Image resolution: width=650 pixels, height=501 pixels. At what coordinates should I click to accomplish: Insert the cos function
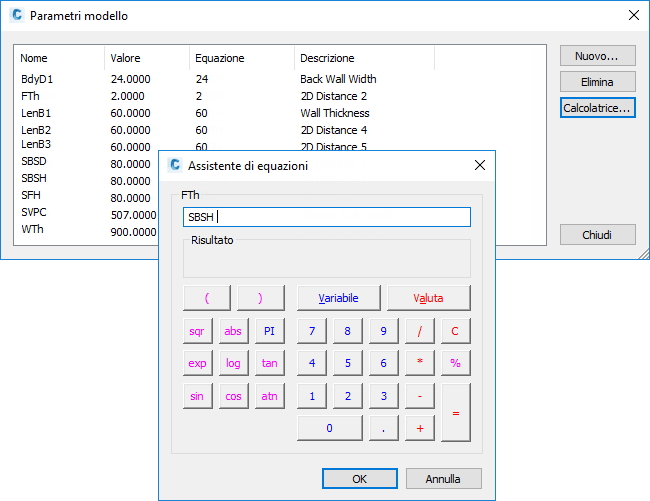click(233, 396)
